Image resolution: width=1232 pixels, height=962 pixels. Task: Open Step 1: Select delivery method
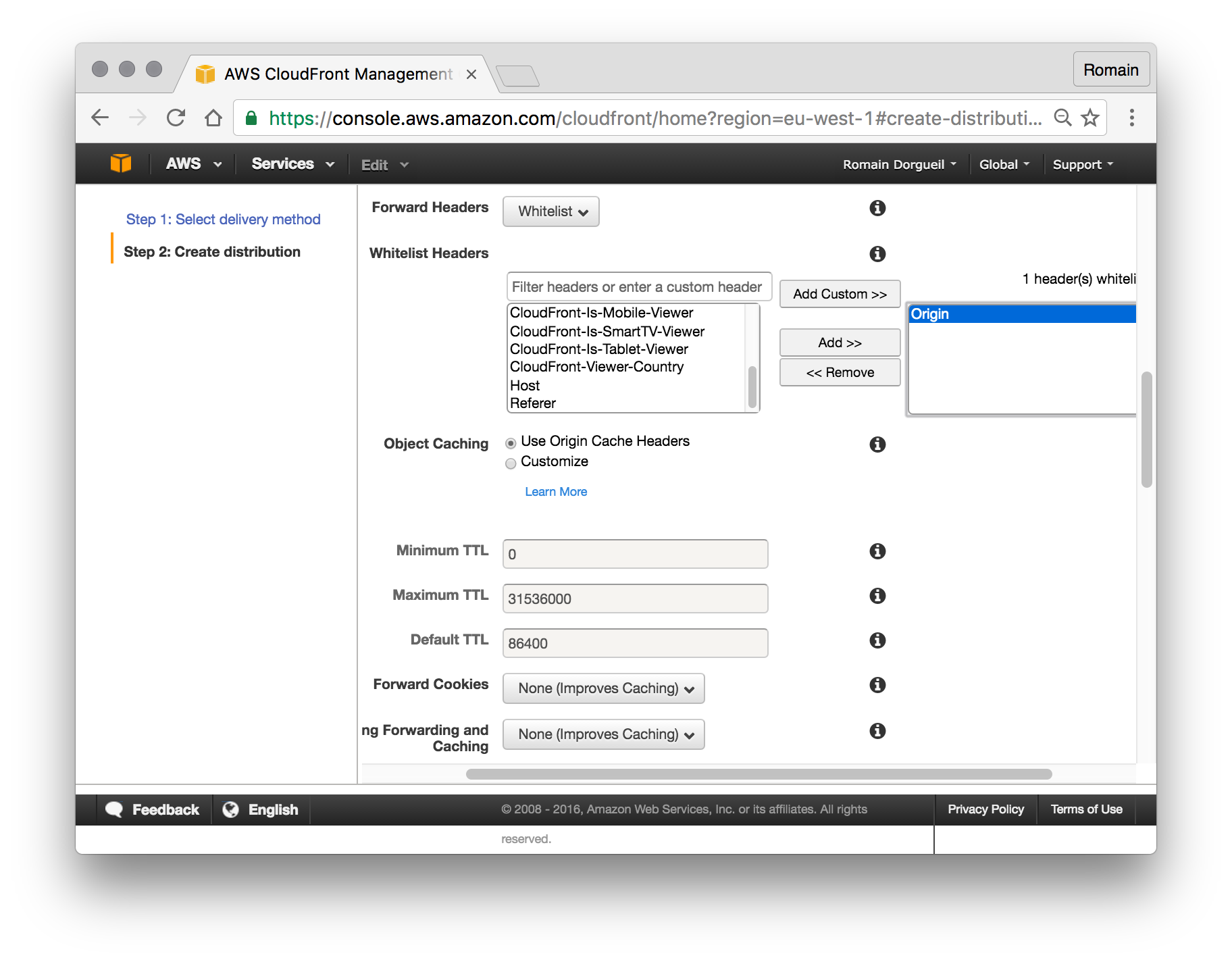pos(223,219)
